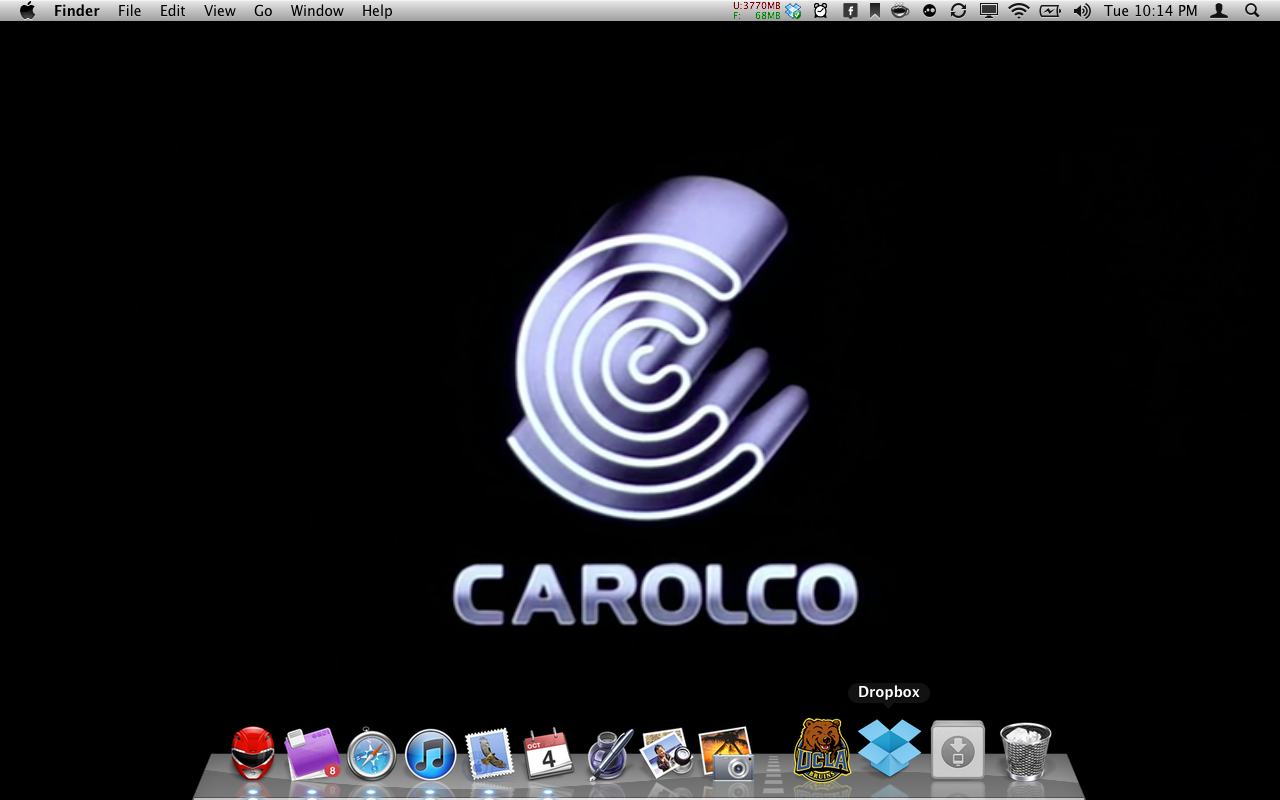
Task: Click the UCLA Bruins bear icon
Action: [x=822, y=750]
